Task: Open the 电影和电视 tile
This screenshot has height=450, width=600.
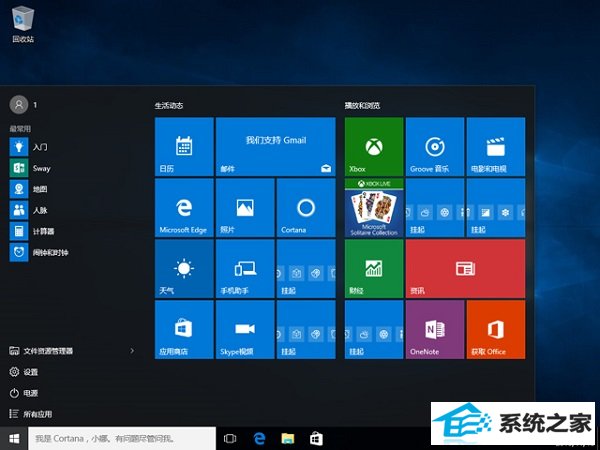Action: [496, 147]
